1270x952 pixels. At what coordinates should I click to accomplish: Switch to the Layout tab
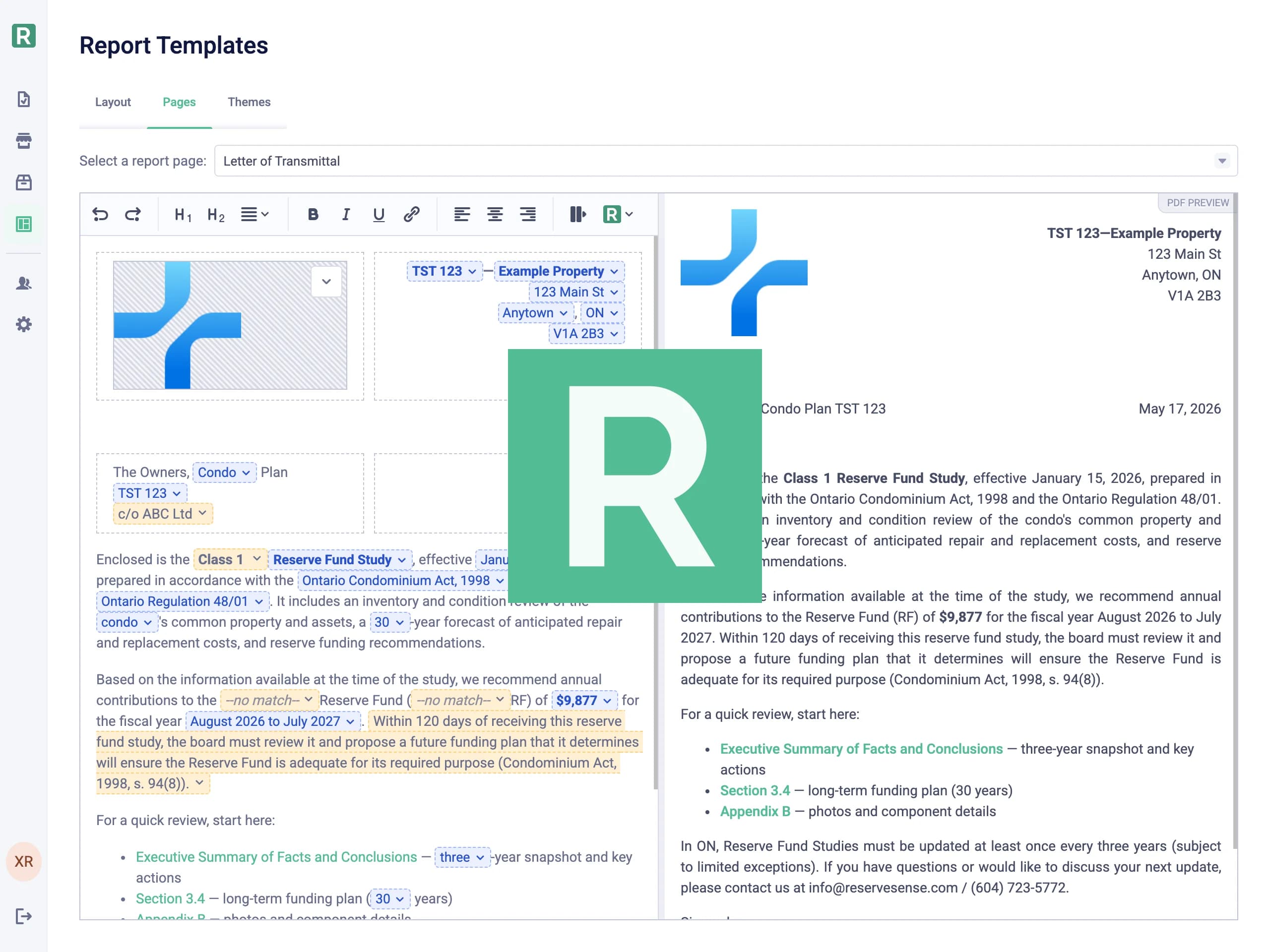coord(113,102)
